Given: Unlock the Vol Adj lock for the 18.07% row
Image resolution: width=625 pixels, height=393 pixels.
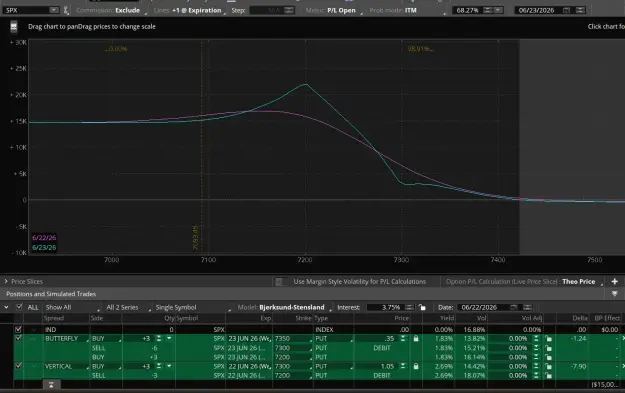Looking at the screenshot, I should pos(549,375).
